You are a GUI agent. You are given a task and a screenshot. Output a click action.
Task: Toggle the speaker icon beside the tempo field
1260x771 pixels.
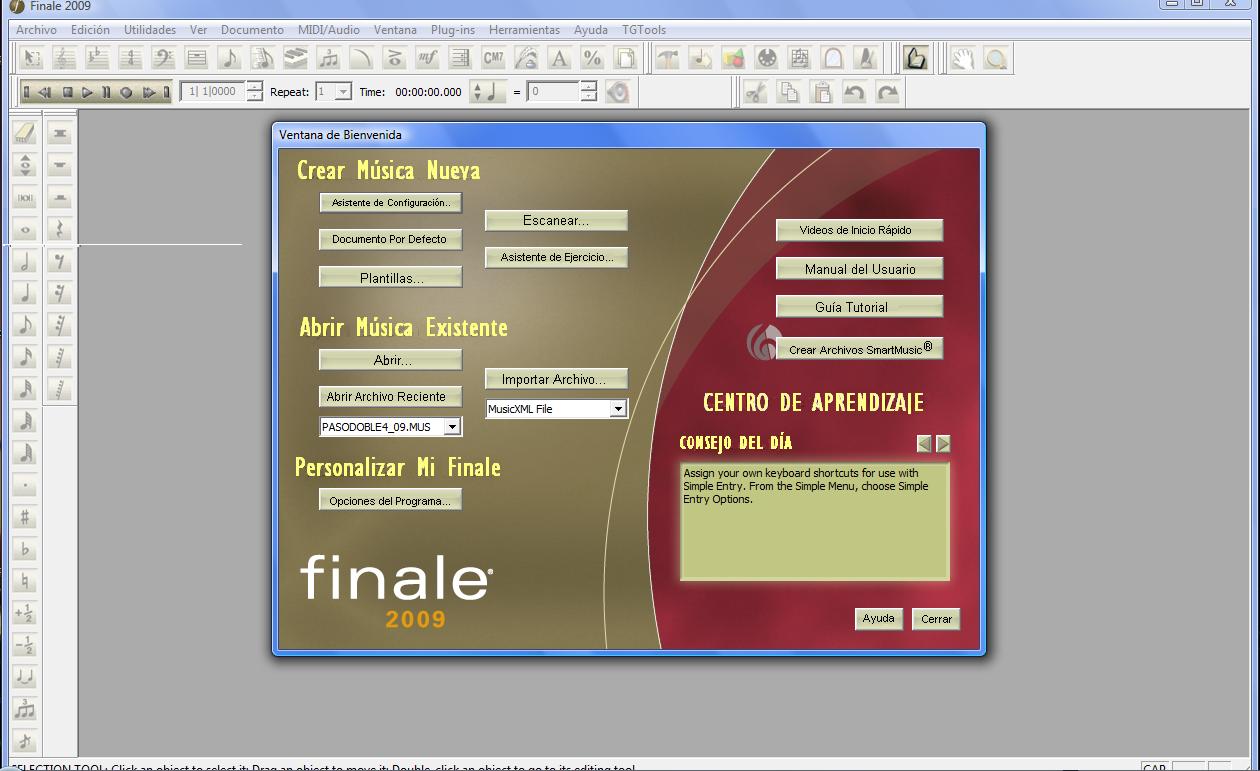[x=618, y=92]
